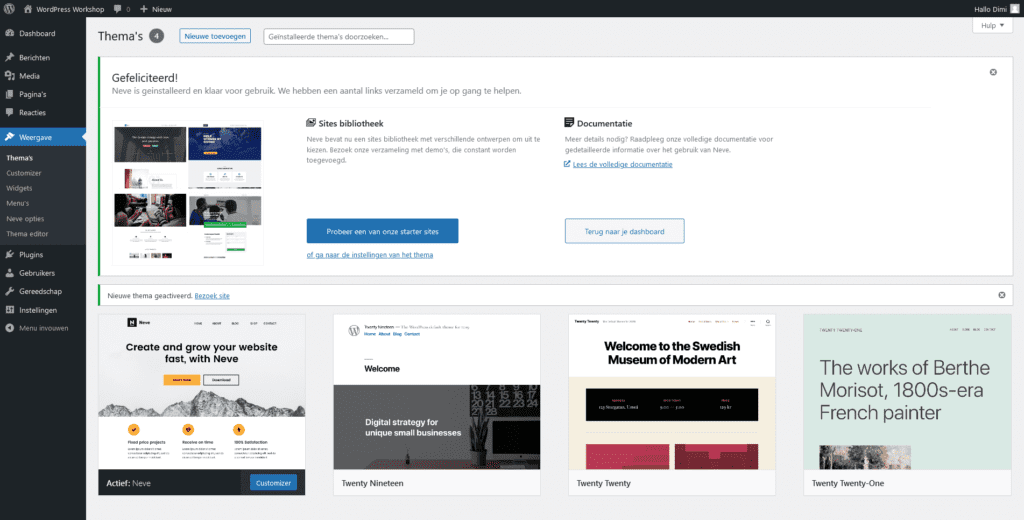Open Instellingen in the sidebar
The height and width of the screenshot is (520, 1024).
pyautogui.click(x=42, y=310)
